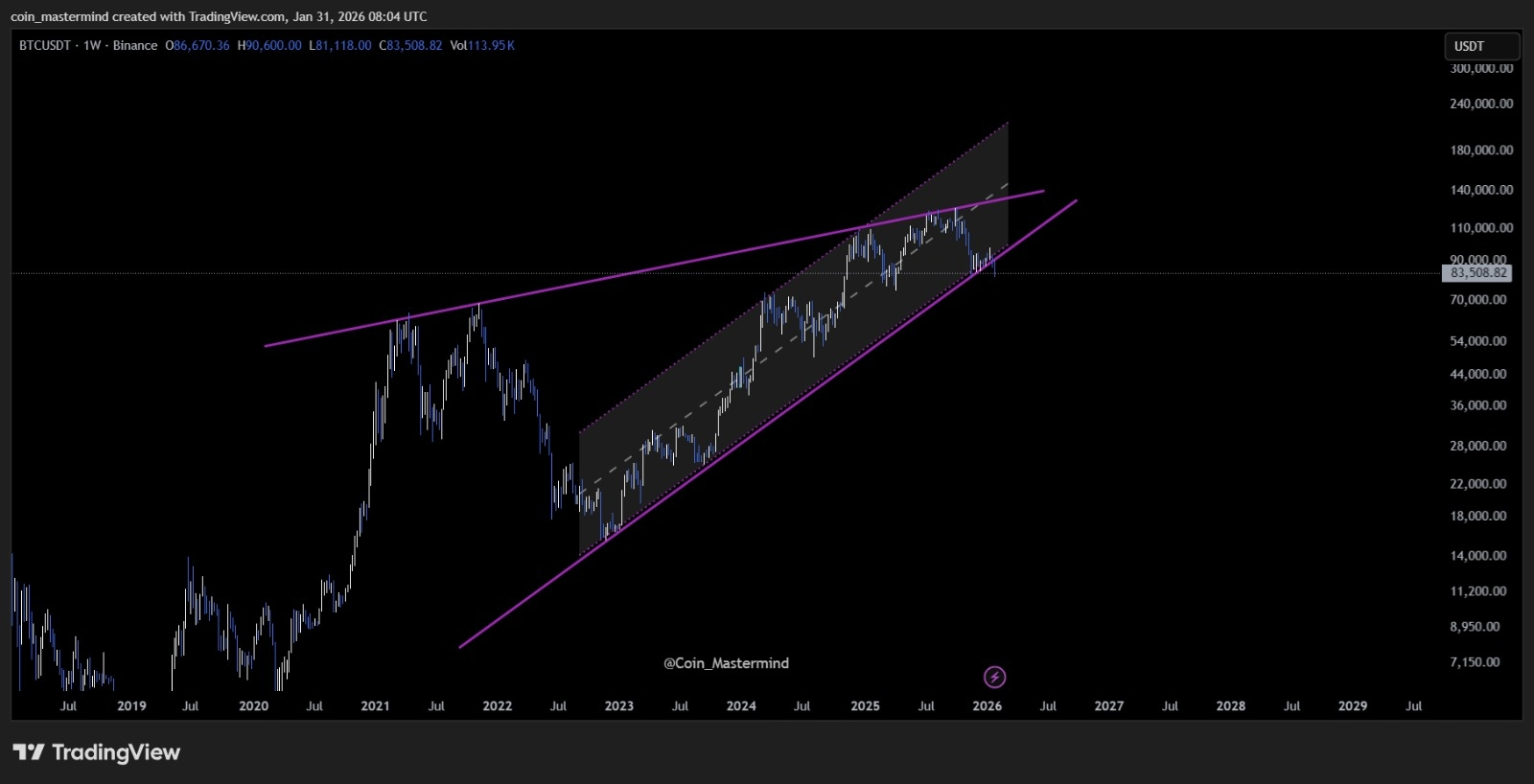Click the 2028 label on time axis
The width and height of the screenshot is (1534, 784).
pyautogui.click(x=1230, y=706)
